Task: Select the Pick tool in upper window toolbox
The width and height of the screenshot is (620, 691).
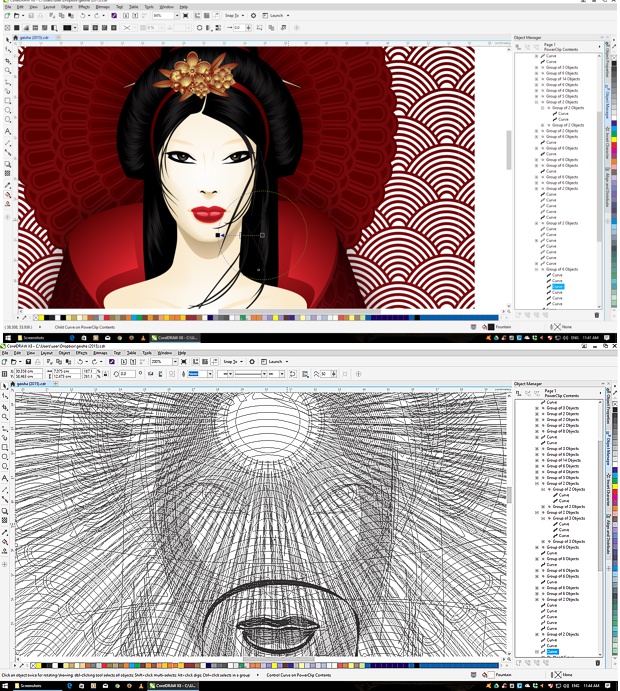Action: [x=7, y=40]
